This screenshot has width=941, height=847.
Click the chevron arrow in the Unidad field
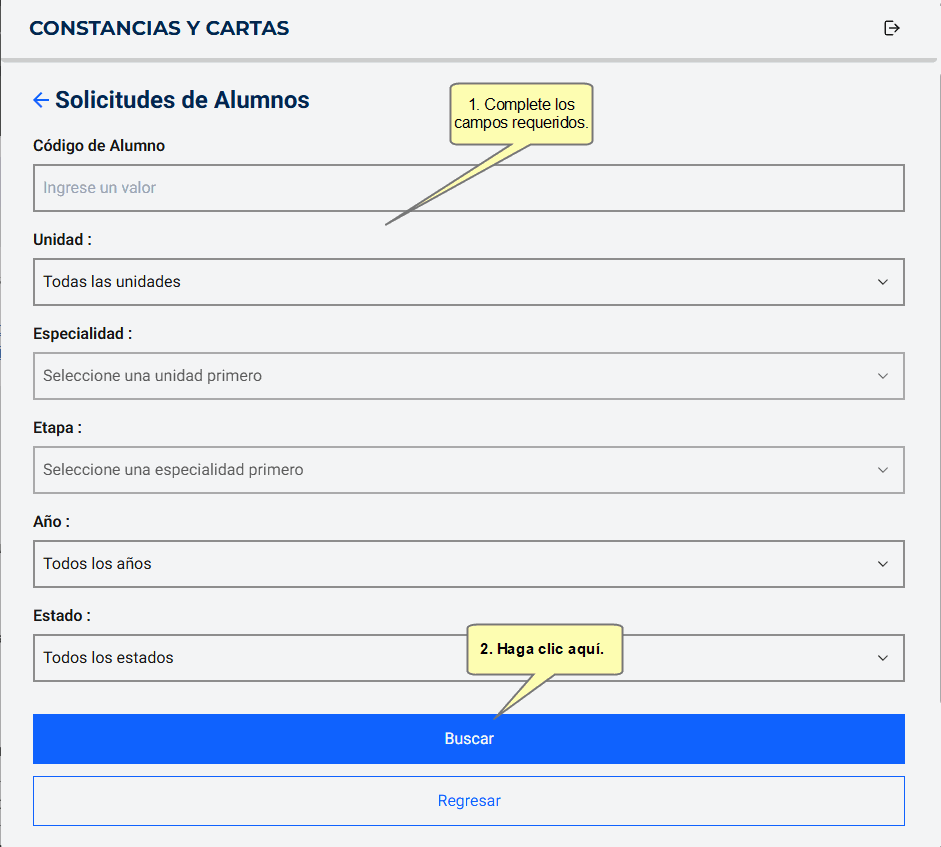tap(882, 282)
